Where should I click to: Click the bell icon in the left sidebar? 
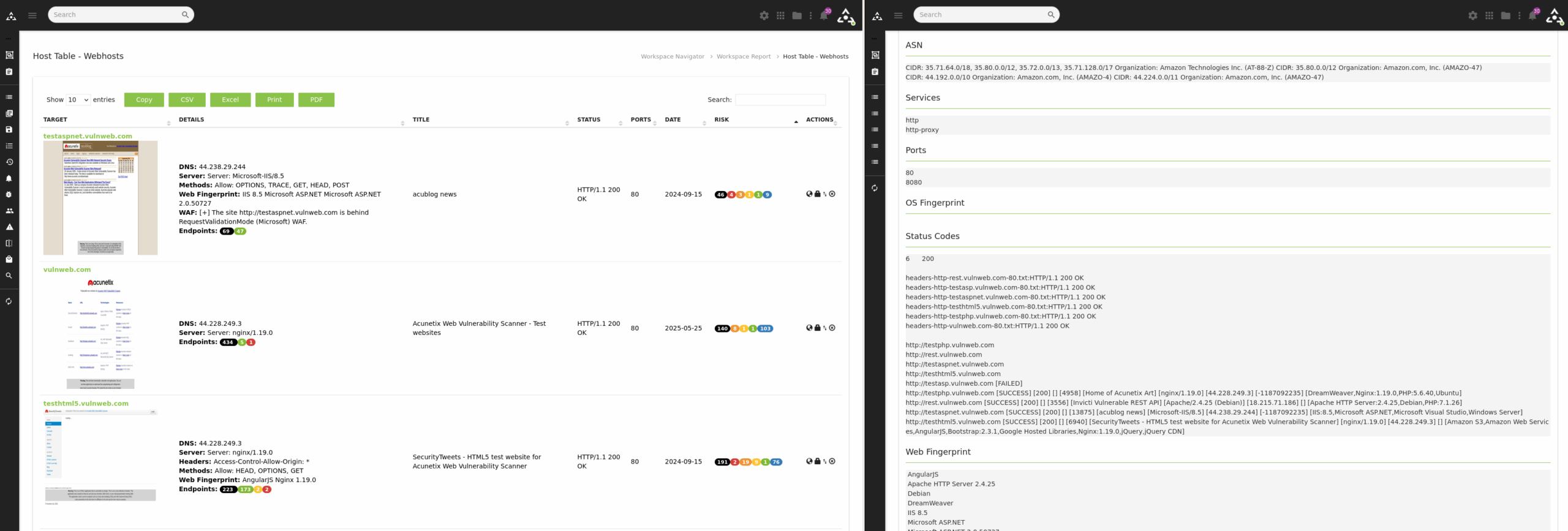point(9,178)
